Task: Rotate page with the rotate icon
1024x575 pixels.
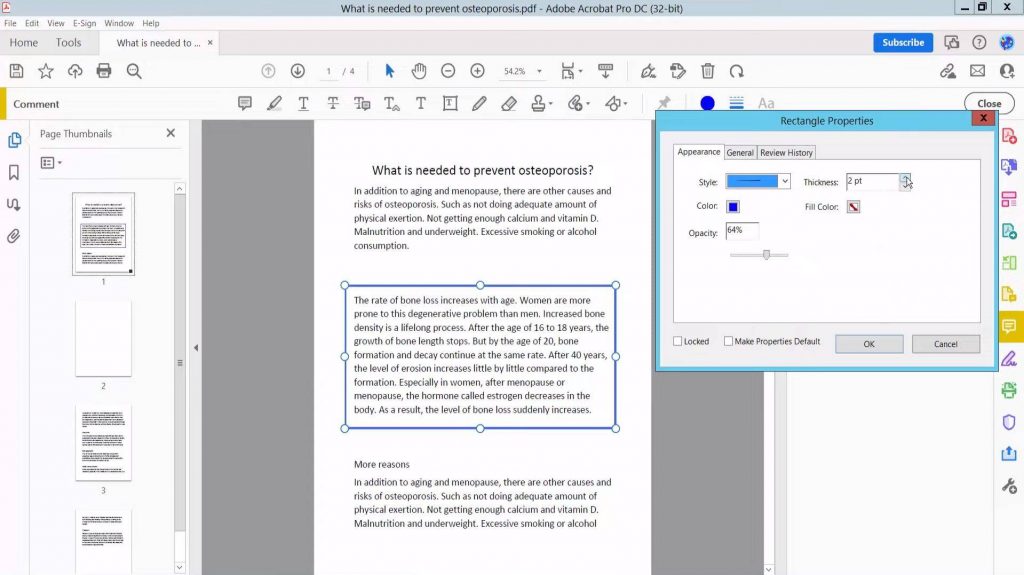Action: pos(737,71)
